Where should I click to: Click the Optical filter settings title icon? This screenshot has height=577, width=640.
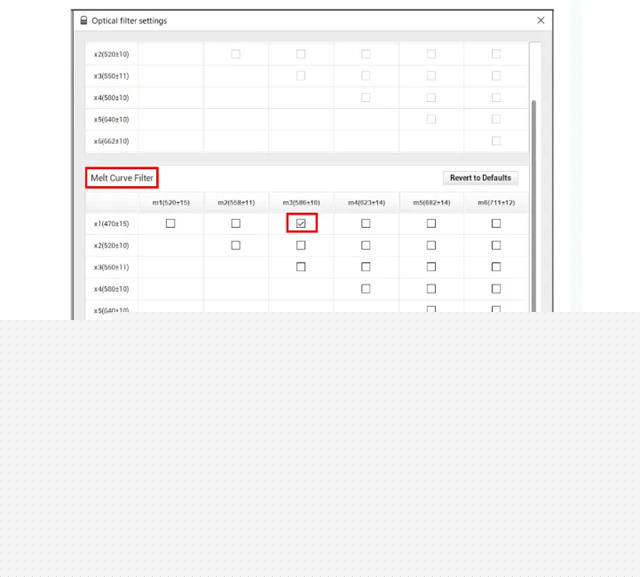pyautogui.click(x=84, y=21)
